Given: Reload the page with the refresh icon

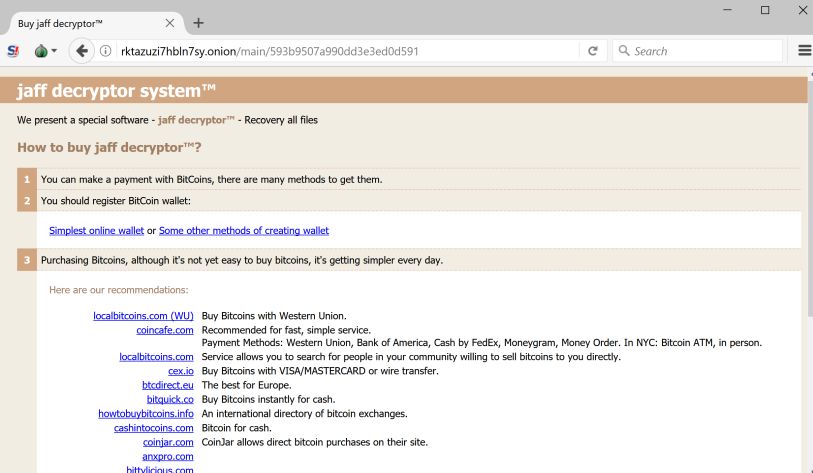Looking at the screenshot, I should pos(593,51).
